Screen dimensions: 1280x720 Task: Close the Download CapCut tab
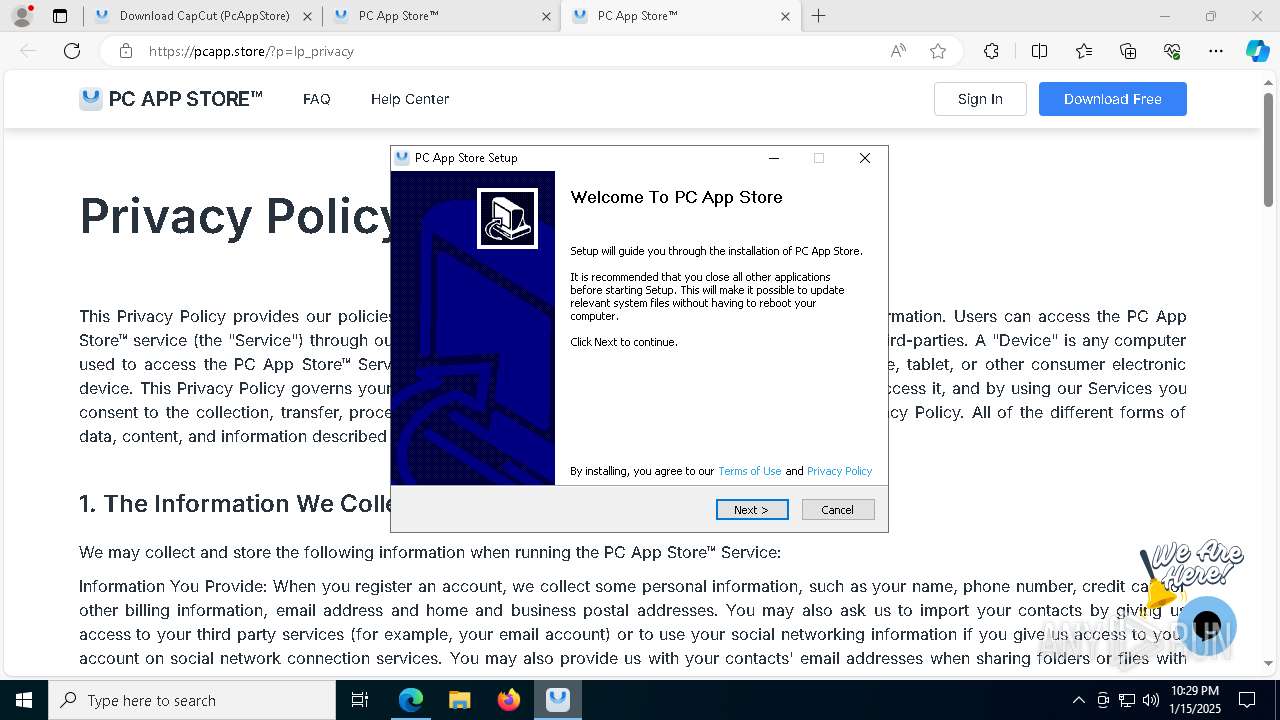click(307, 16)
